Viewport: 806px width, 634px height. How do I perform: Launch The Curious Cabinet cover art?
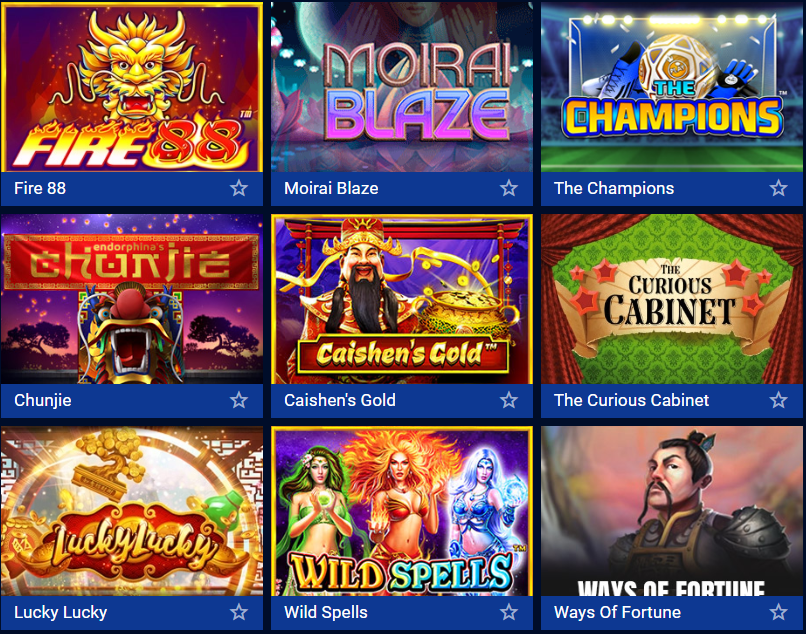pos(672,299)
